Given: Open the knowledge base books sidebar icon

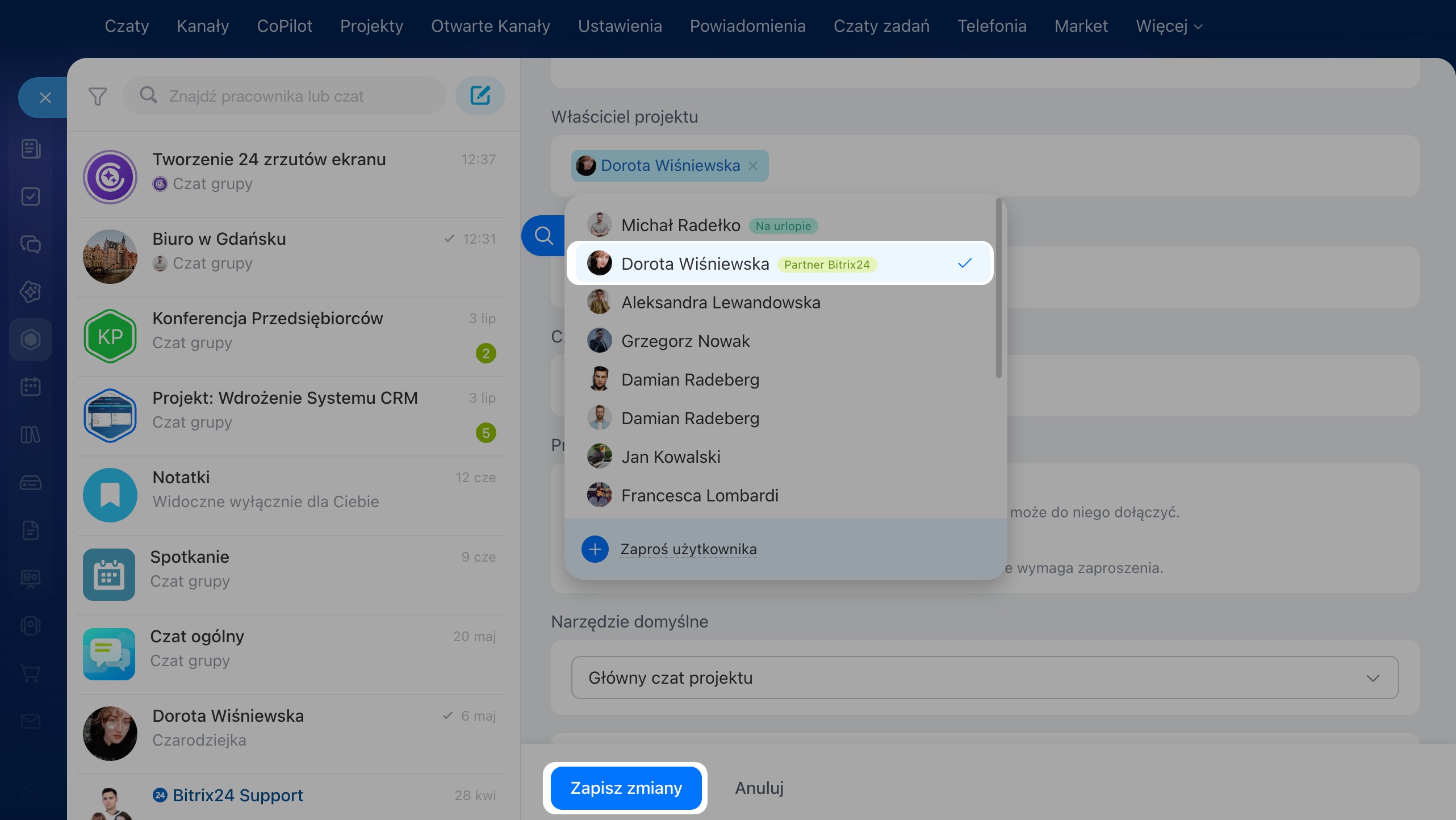Looking at the screenshot, I should (31, 435).
